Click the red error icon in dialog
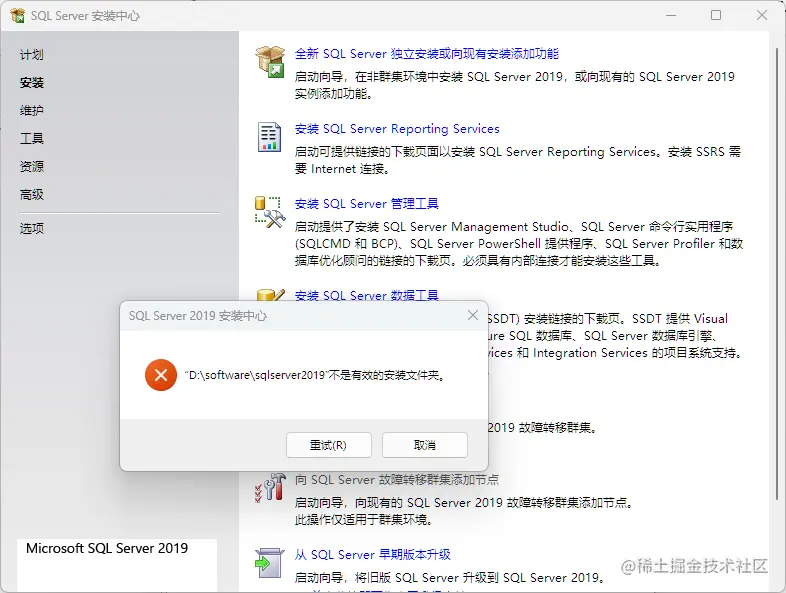786x593 pixels. [x=161, y=375]
